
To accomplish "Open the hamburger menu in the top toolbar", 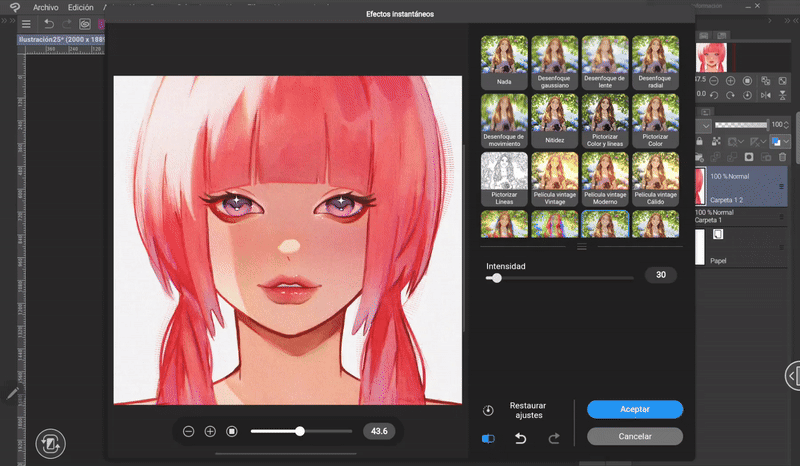I will (x=26, y=23).
